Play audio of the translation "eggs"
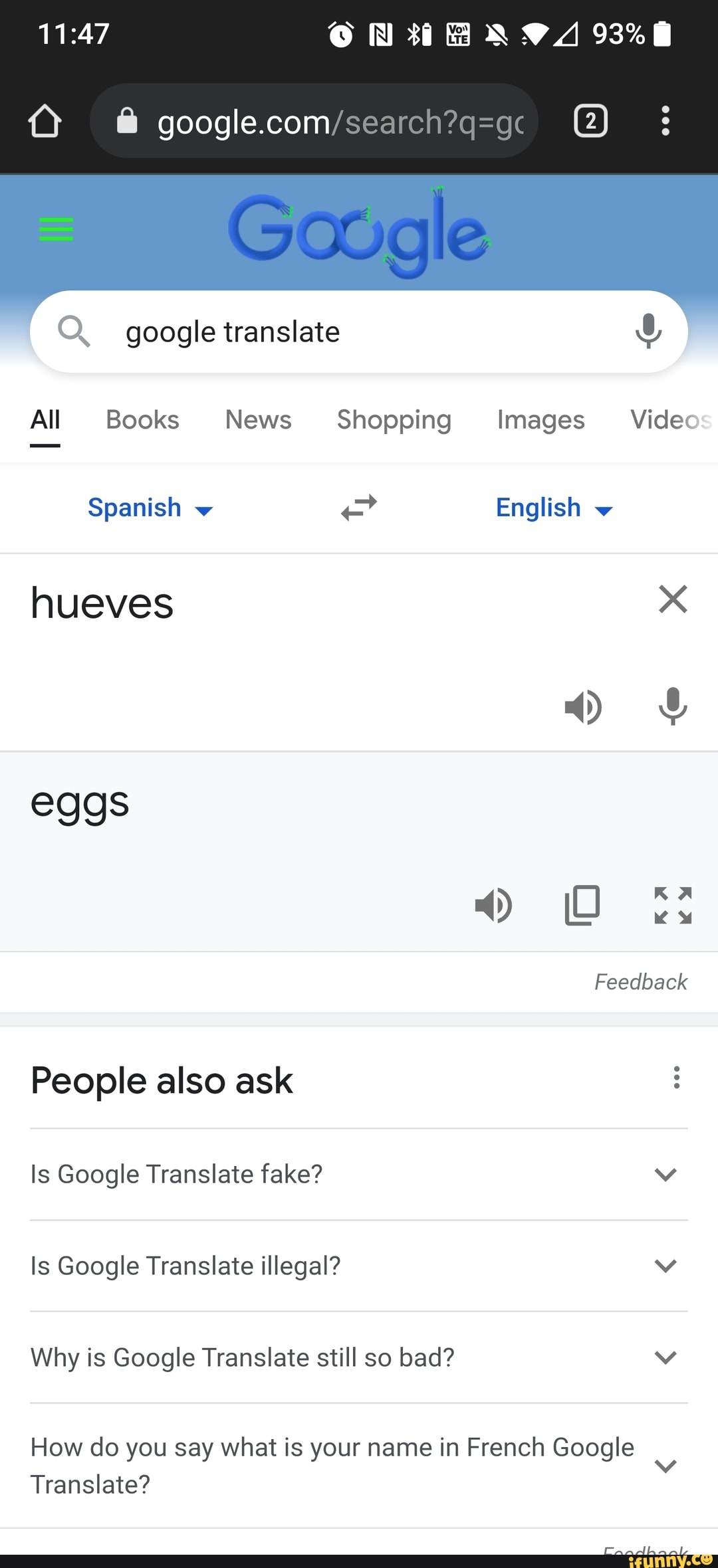The height and width of the screenshot is (1568, 718). point(493,905)
